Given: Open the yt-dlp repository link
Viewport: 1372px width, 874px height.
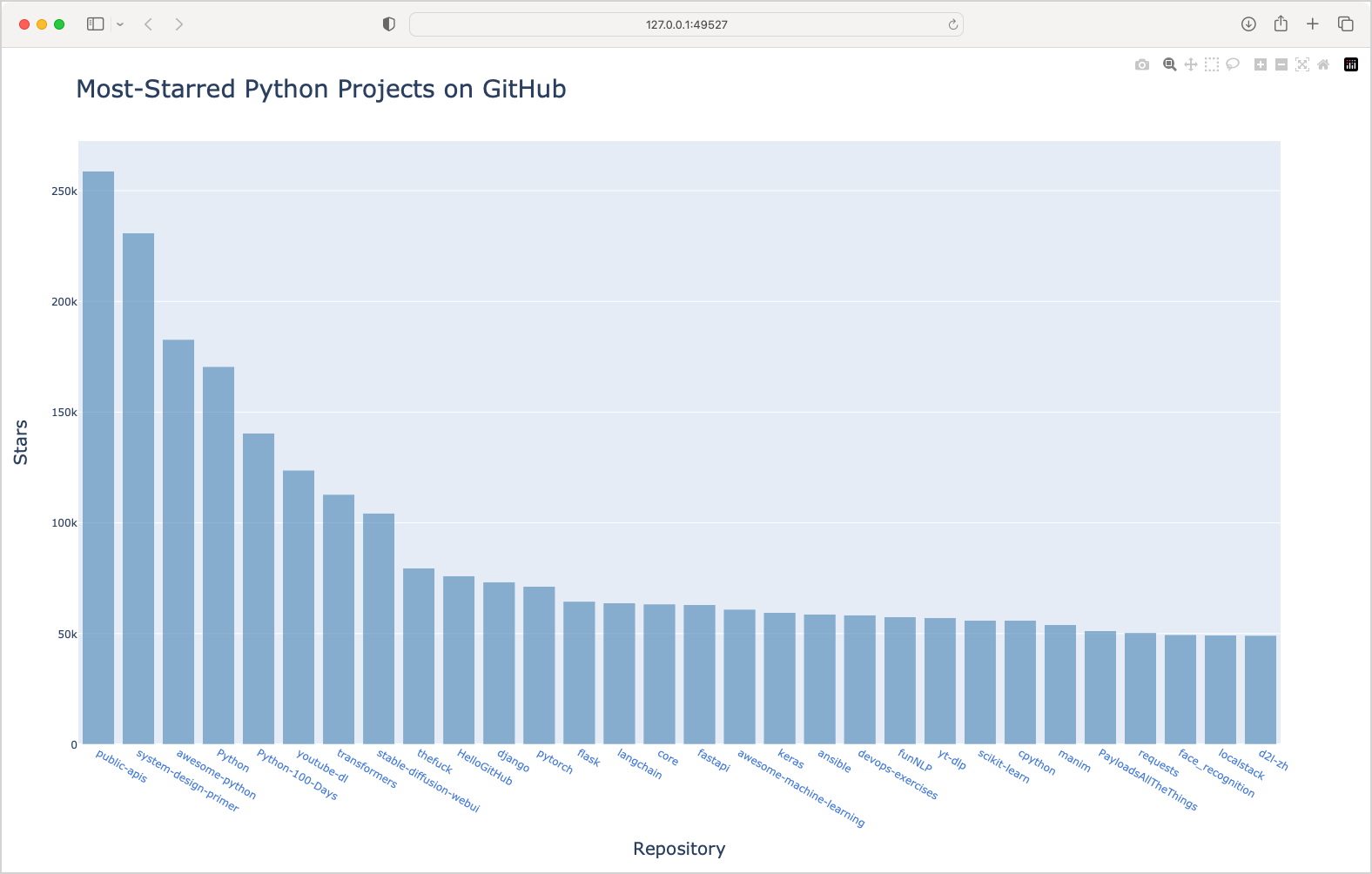Looking at the screenshot, I should point(952,759).
